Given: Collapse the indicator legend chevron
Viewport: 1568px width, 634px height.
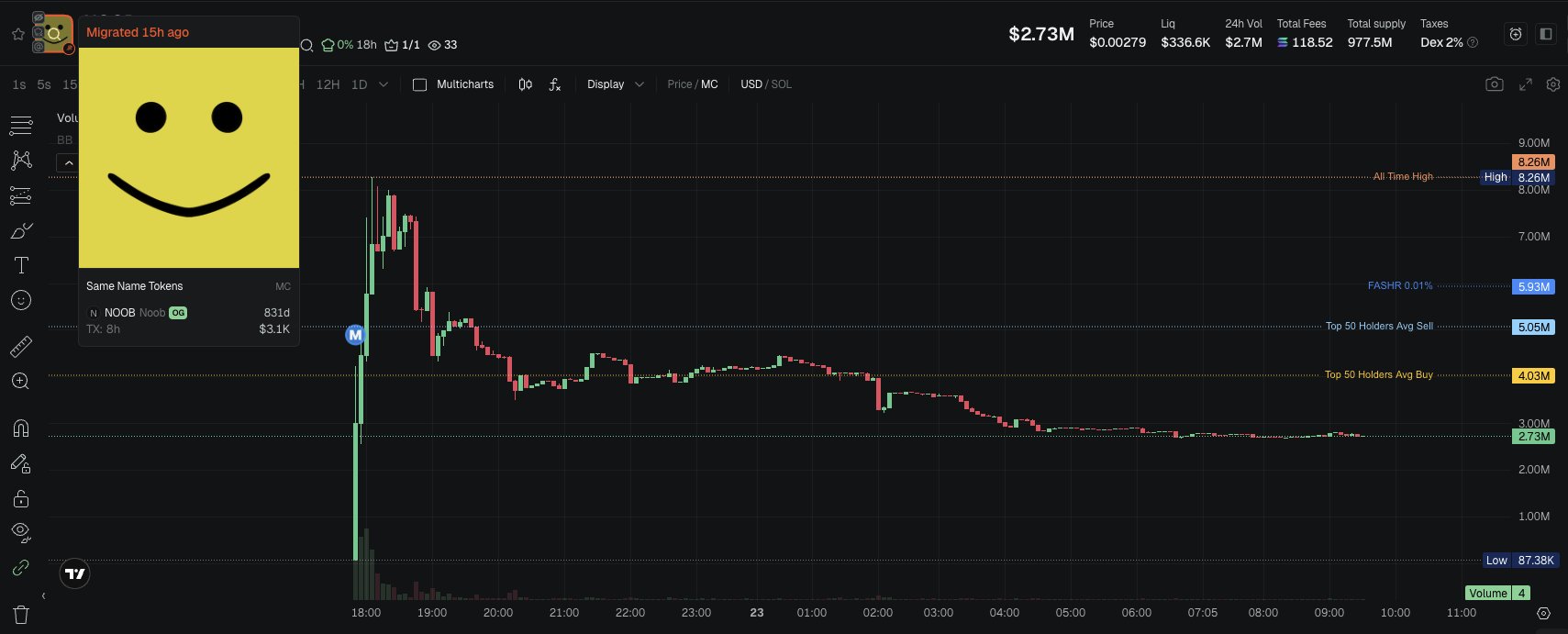Looking at the screenshot, I should click(68, 162).
